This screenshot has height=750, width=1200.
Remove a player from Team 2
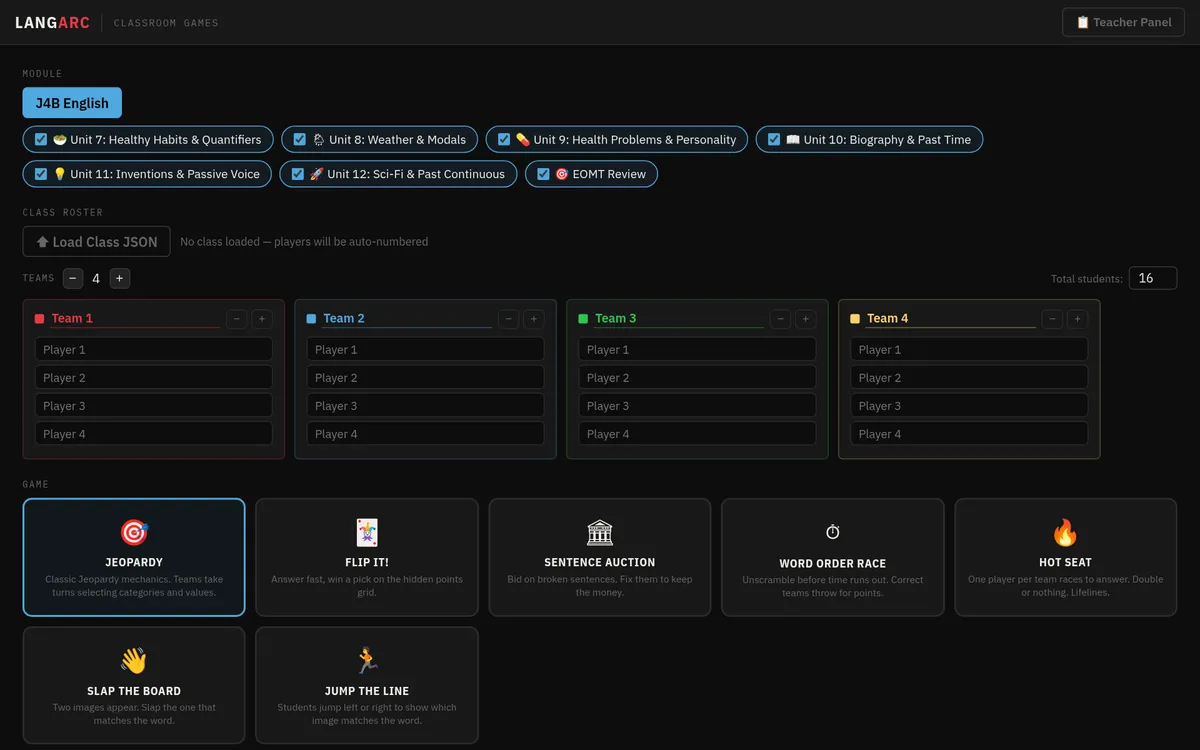[509, 319]
